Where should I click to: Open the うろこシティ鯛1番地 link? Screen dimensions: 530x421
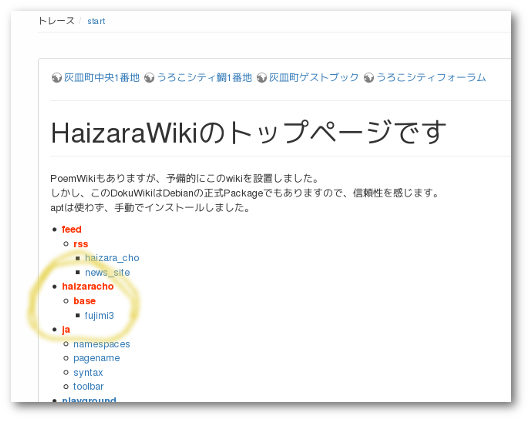(x=204, y=78)
